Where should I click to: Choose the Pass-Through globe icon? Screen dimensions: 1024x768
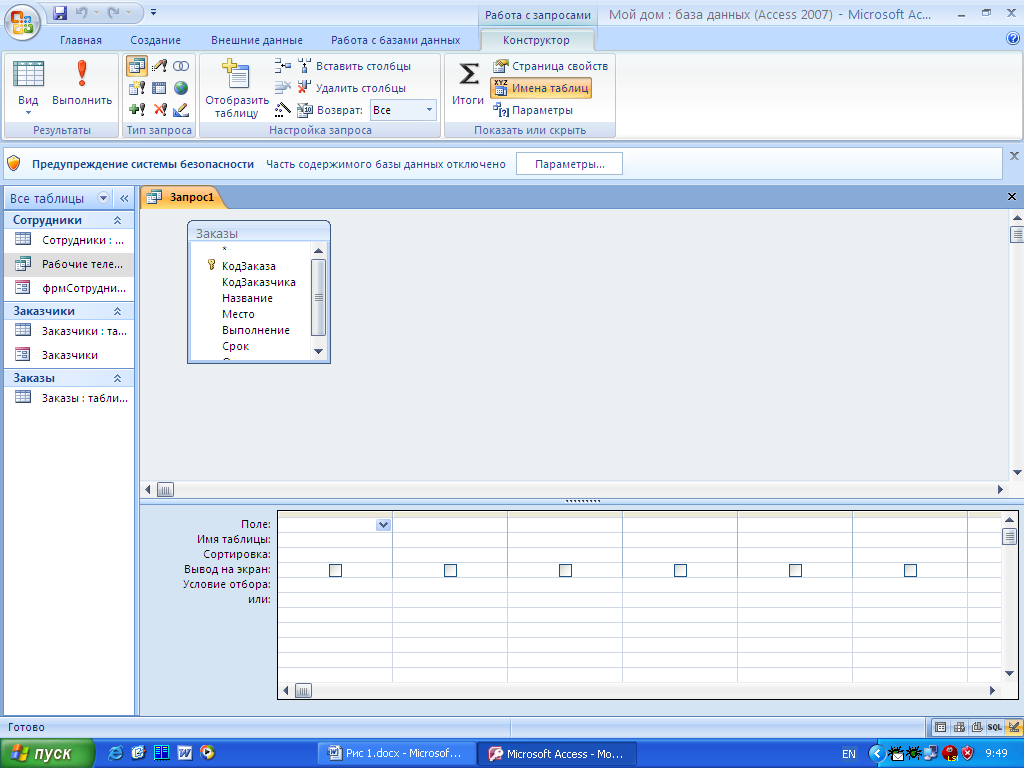tap(181, 88)
